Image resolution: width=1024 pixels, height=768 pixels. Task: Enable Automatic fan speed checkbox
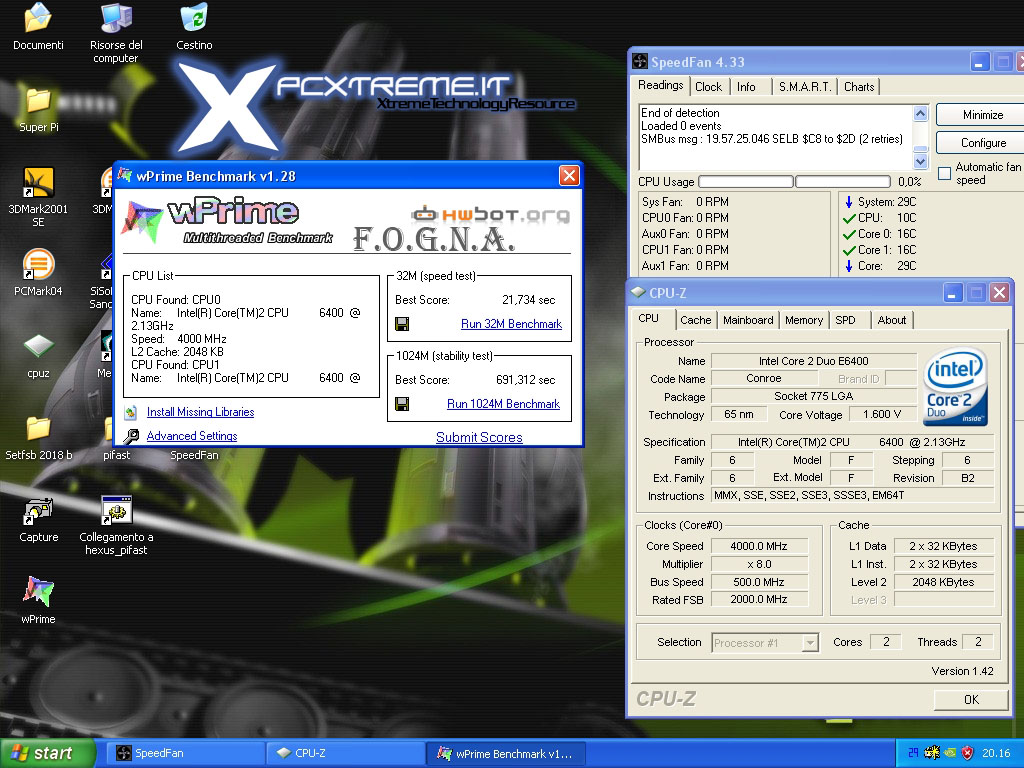pyautogui.click(x=944, y=173)
